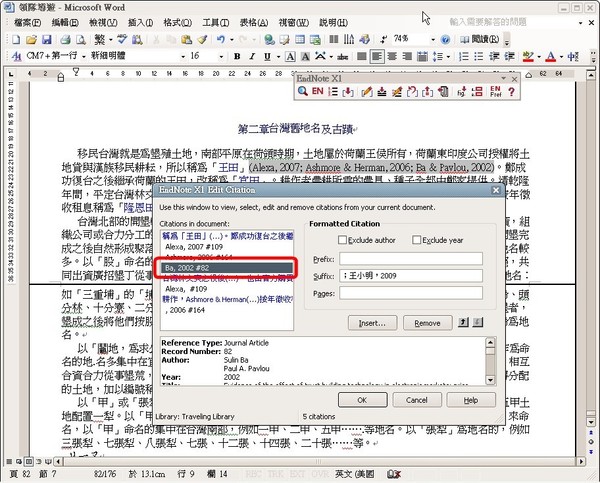This screenshot has height=483, width=600.
Task: Click the font color A swatch
Action: pyautogui.click(x=551, y=57)
